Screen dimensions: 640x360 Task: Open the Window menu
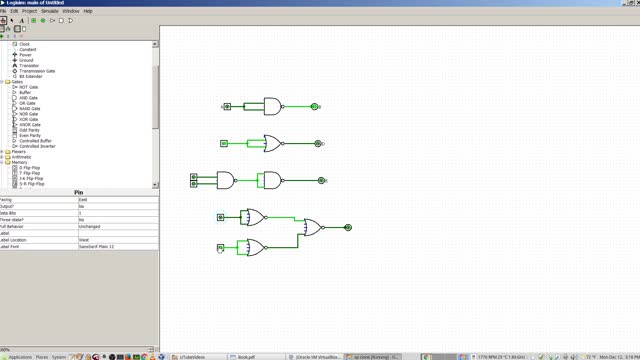pos(71,11)
